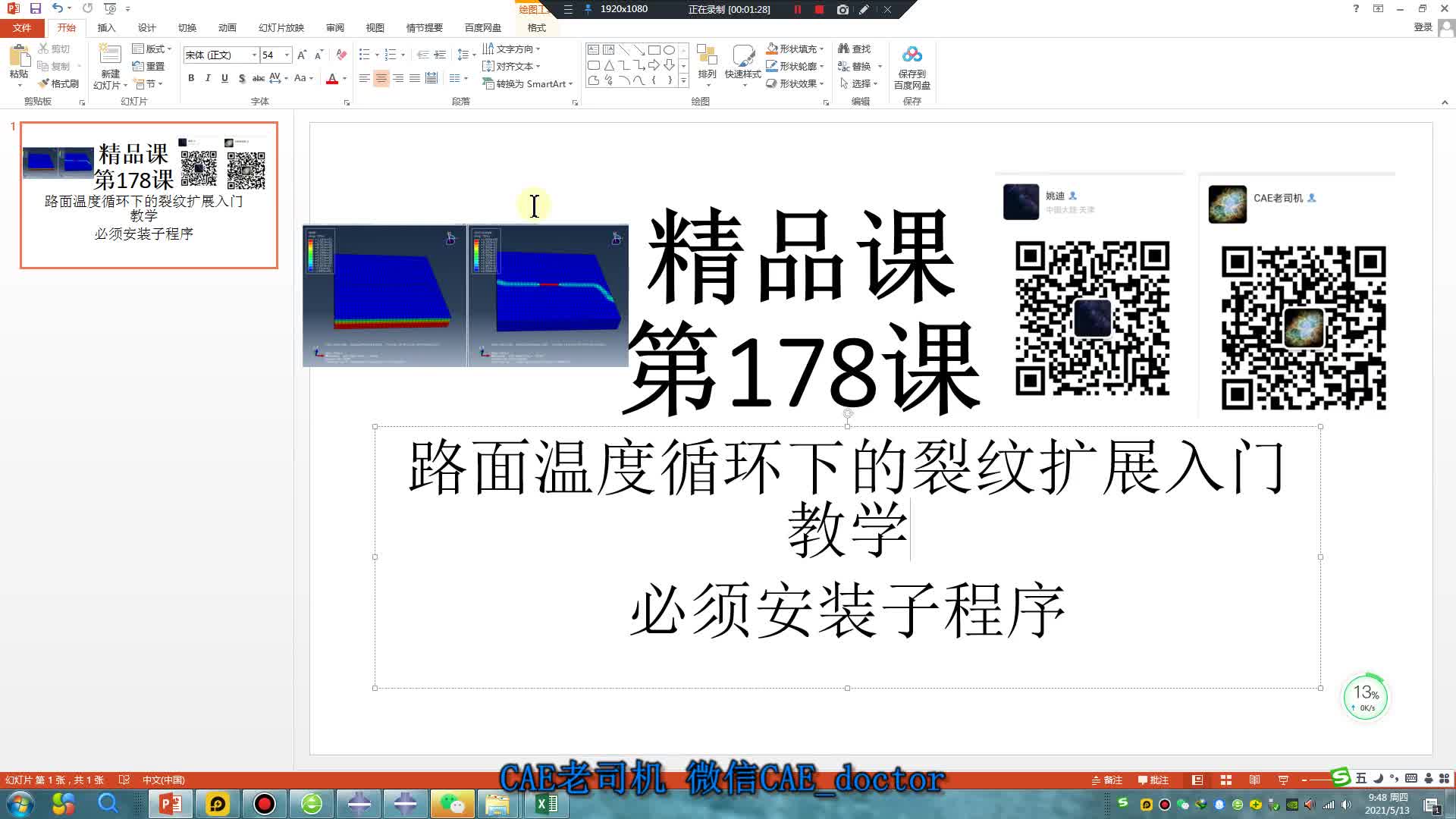The image size is (1456, 819).
Task: Click the Paste (粘贴) clipboard icon
Action: point(18,56)
